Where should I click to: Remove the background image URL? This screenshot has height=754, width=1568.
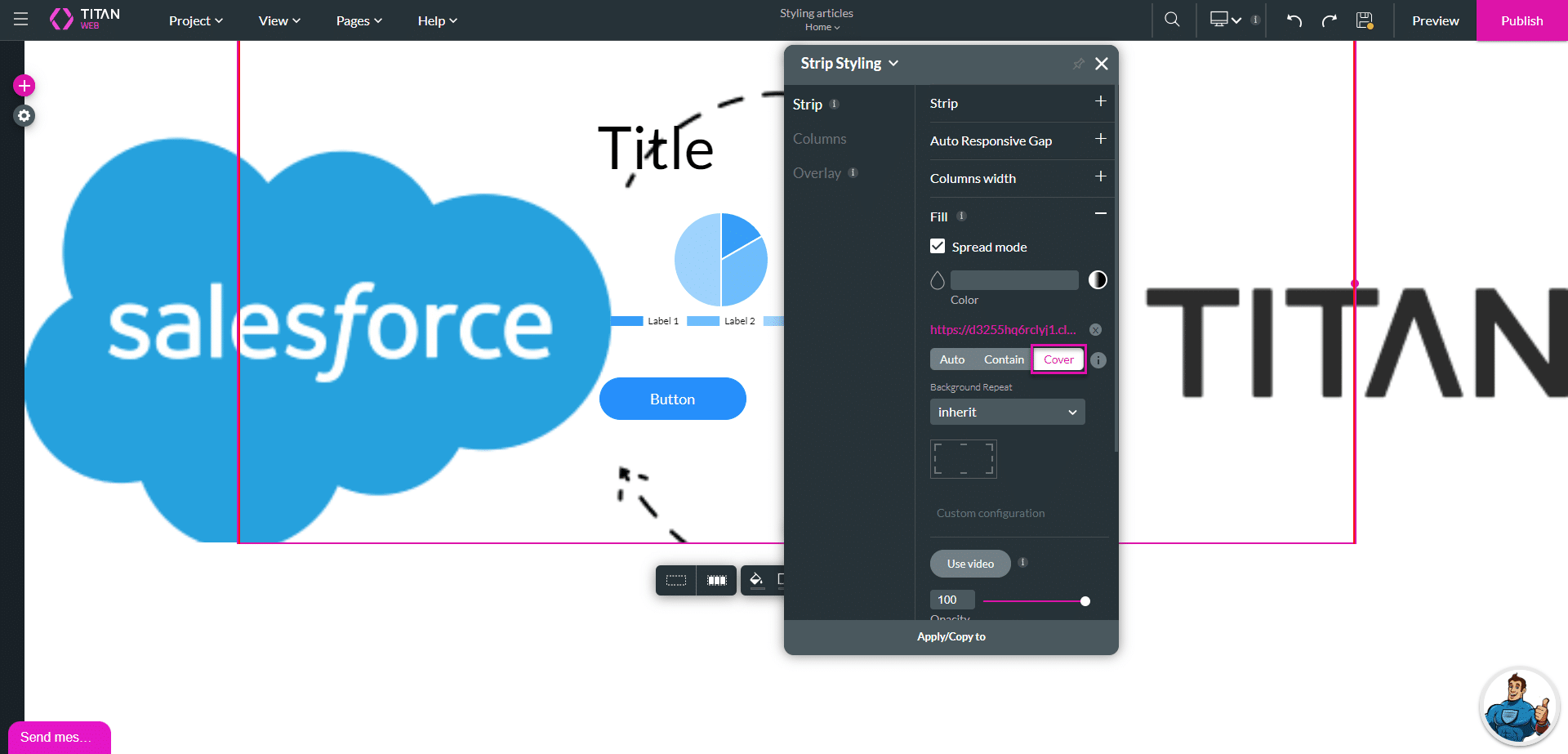pos(1096,330)
